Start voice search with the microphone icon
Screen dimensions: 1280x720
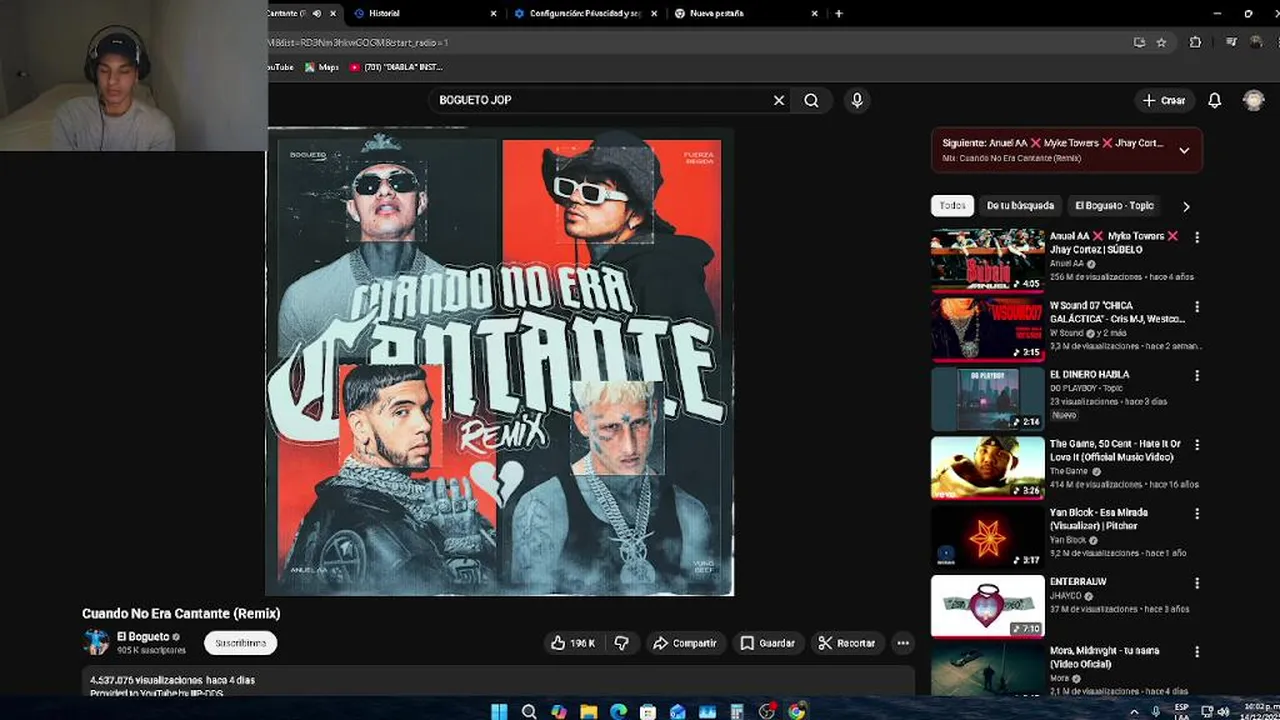857,100
